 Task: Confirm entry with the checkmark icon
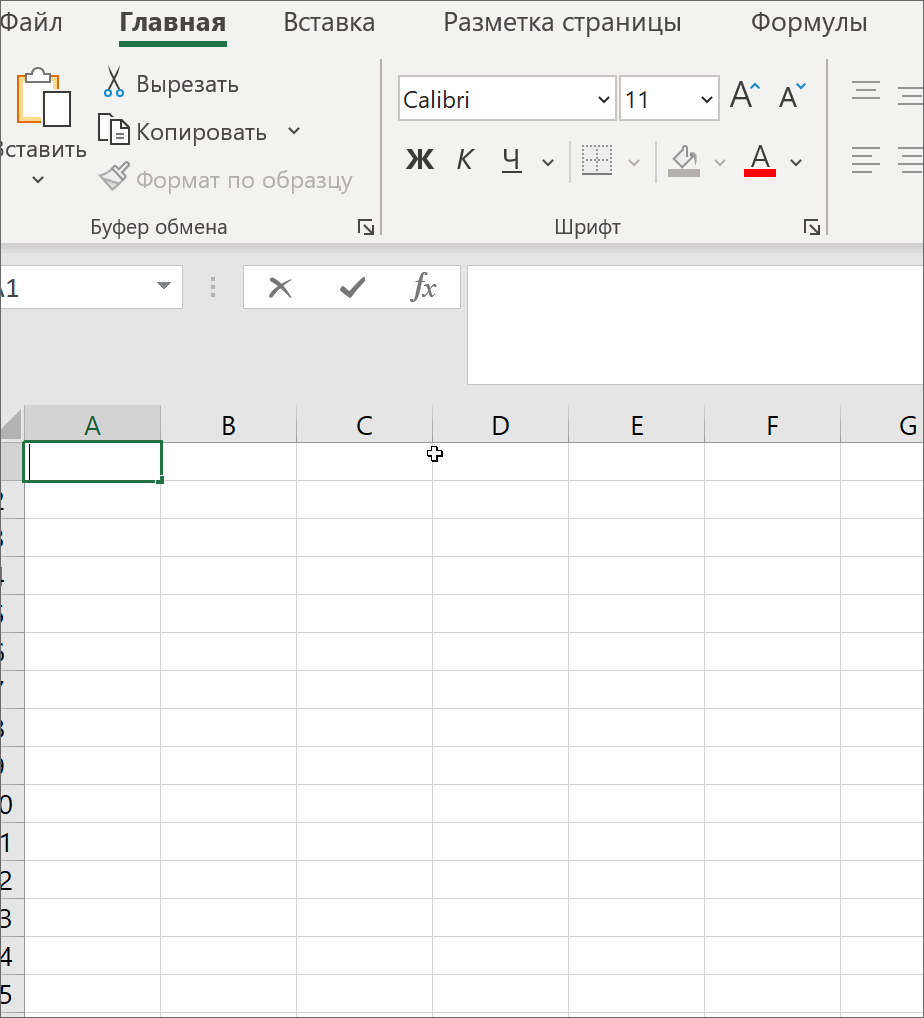pos(352,287)
